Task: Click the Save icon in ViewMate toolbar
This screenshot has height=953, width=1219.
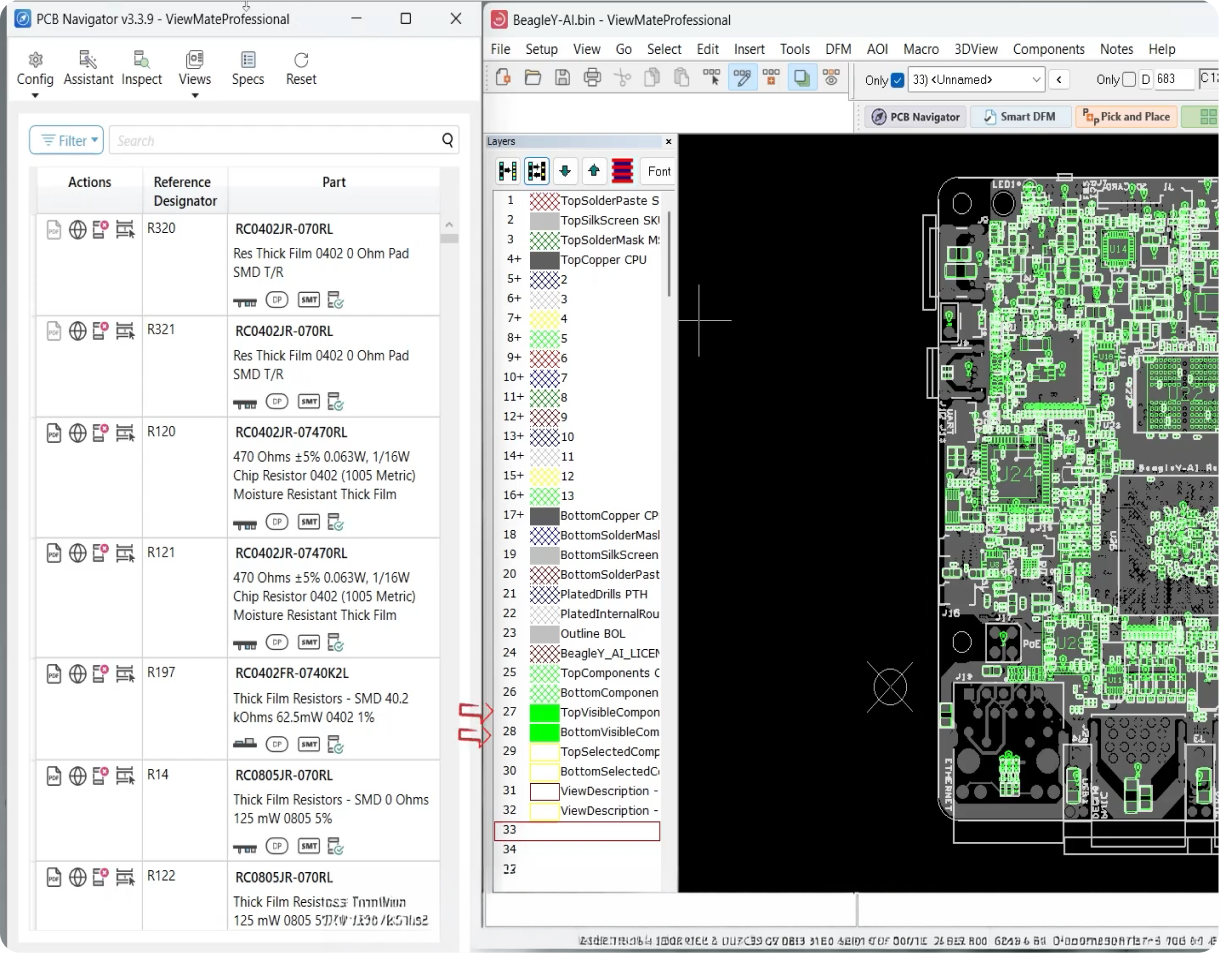Action: pyautogui.click(x=562, y=77)
